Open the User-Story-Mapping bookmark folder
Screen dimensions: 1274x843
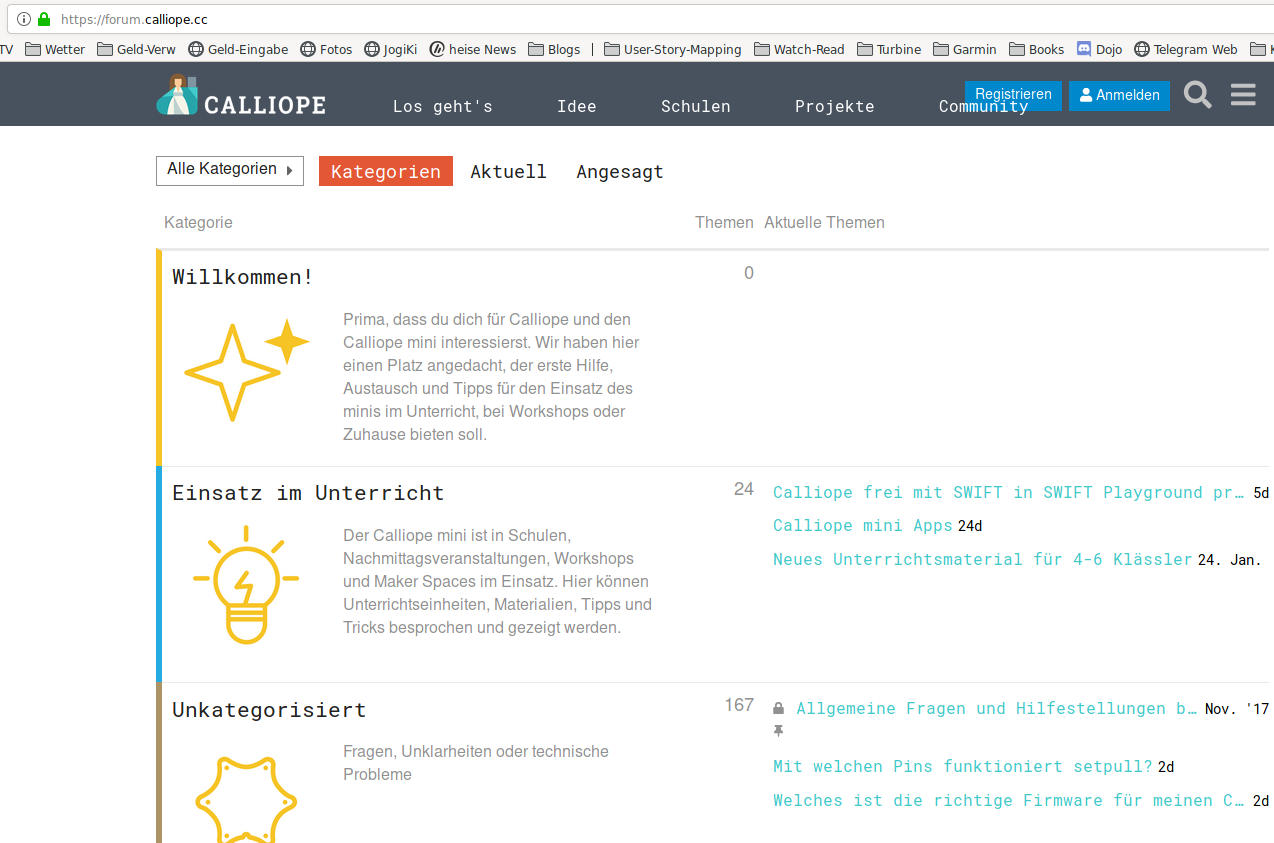point(673,49)
